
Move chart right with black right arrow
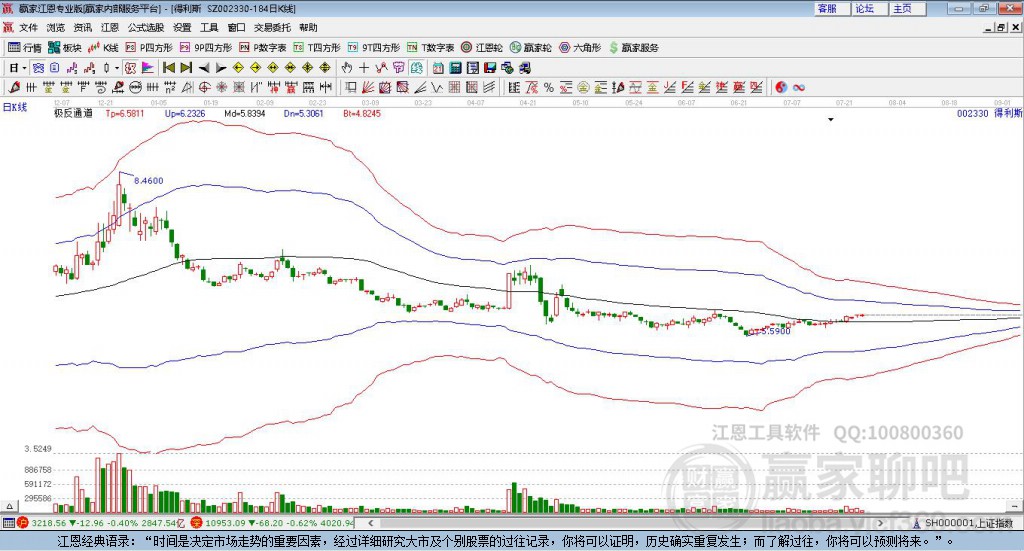221,68
